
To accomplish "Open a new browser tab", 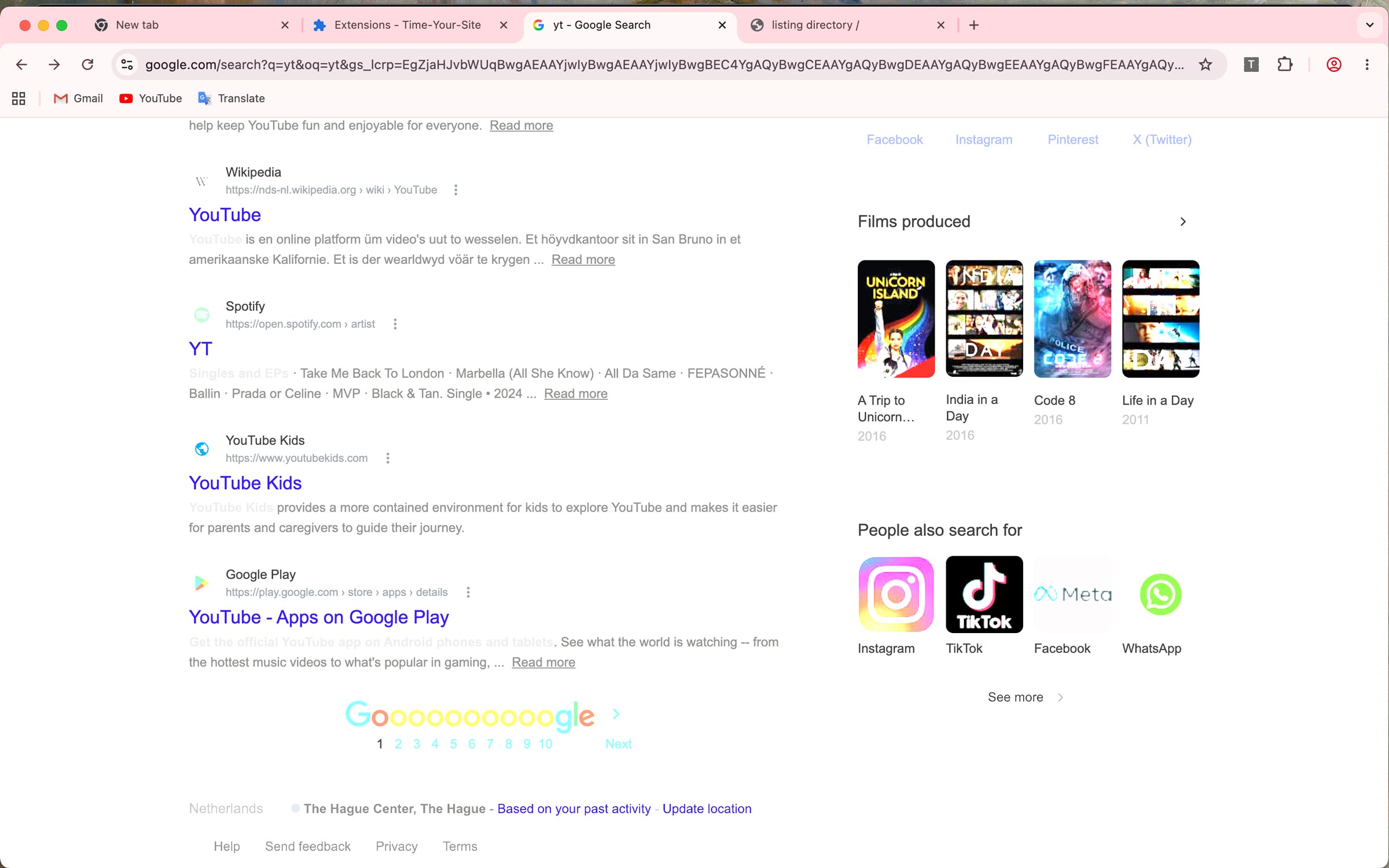I will click(974, 25).
